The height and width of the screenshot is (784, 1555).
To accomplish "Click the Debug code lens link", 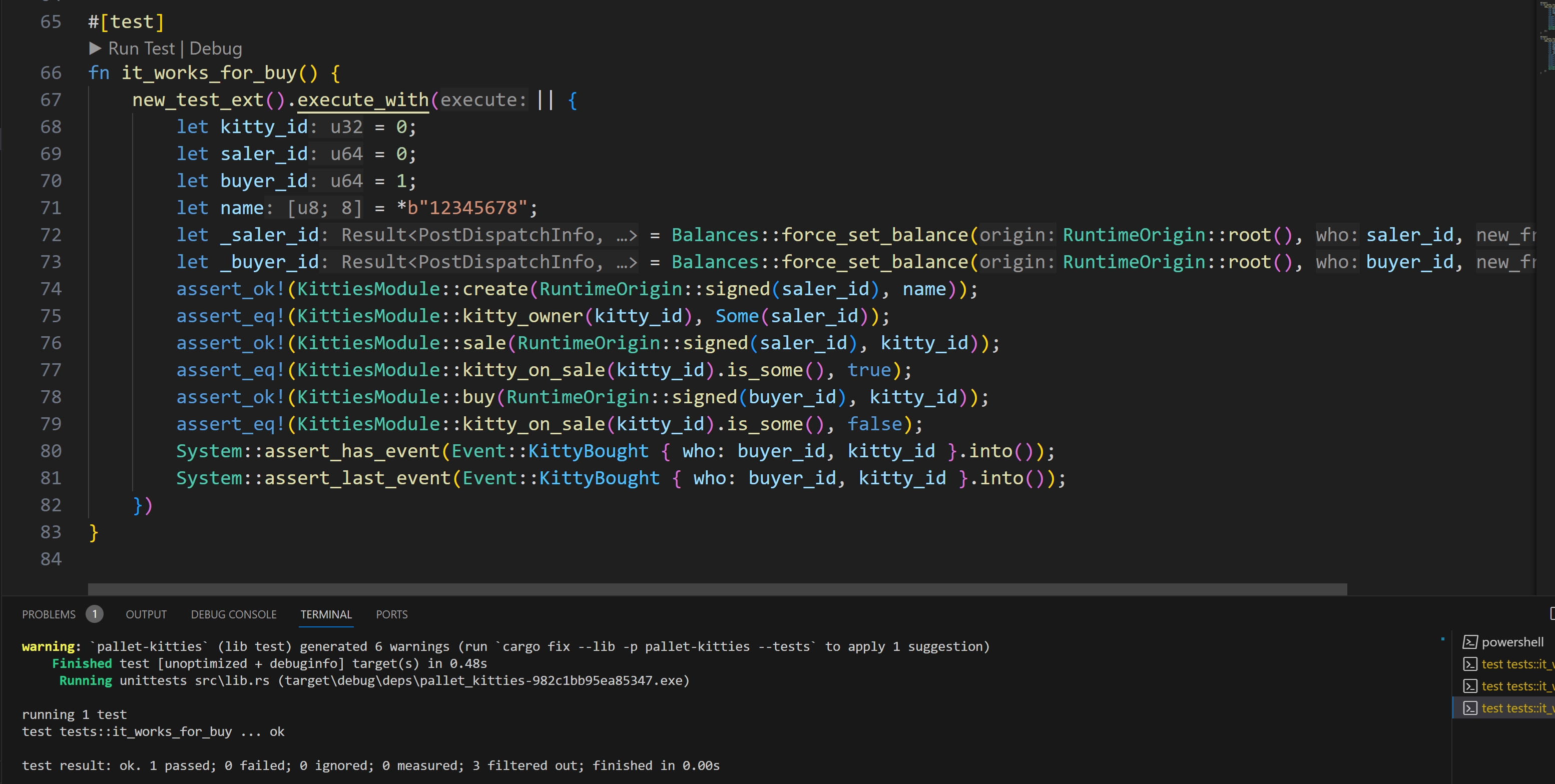I will coord(216,49).
